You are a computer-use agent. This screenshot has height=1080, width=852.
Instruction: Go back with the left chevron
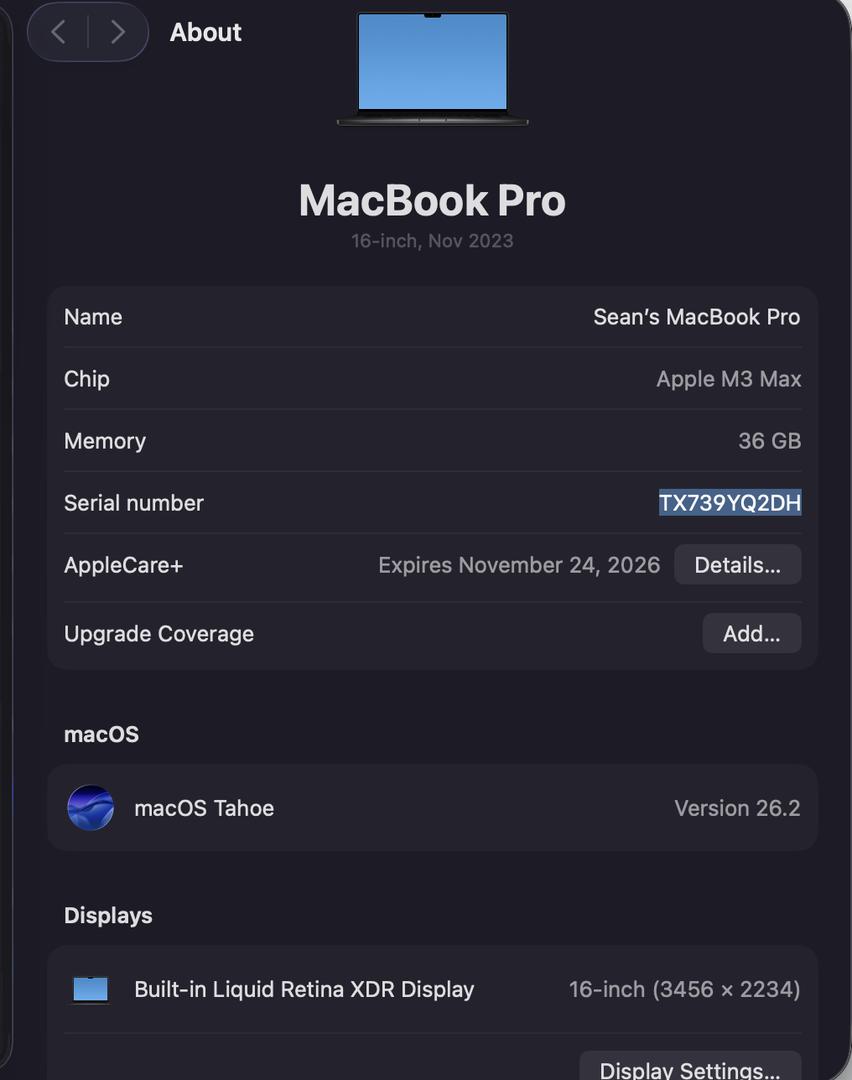click(58, 32)
